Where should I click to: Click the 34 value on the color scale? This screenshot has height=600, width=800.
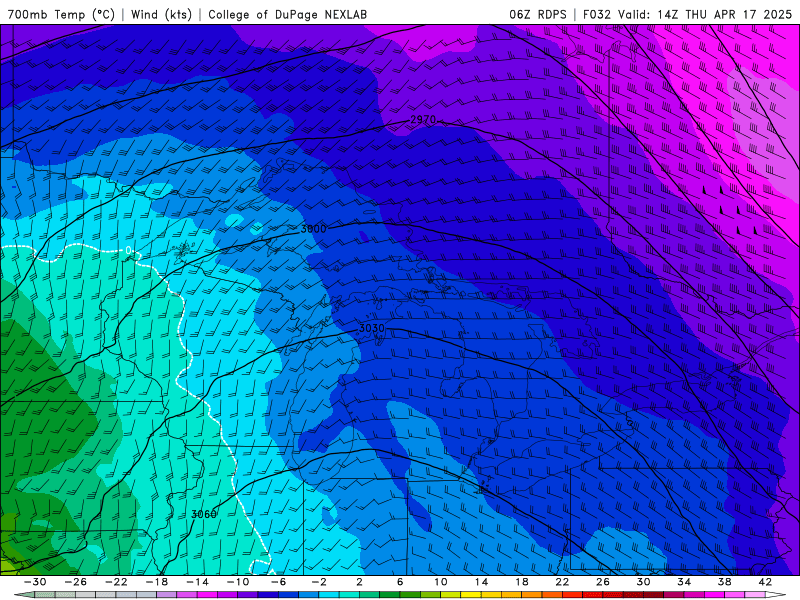pyautogui.click(x=684, y=582)
